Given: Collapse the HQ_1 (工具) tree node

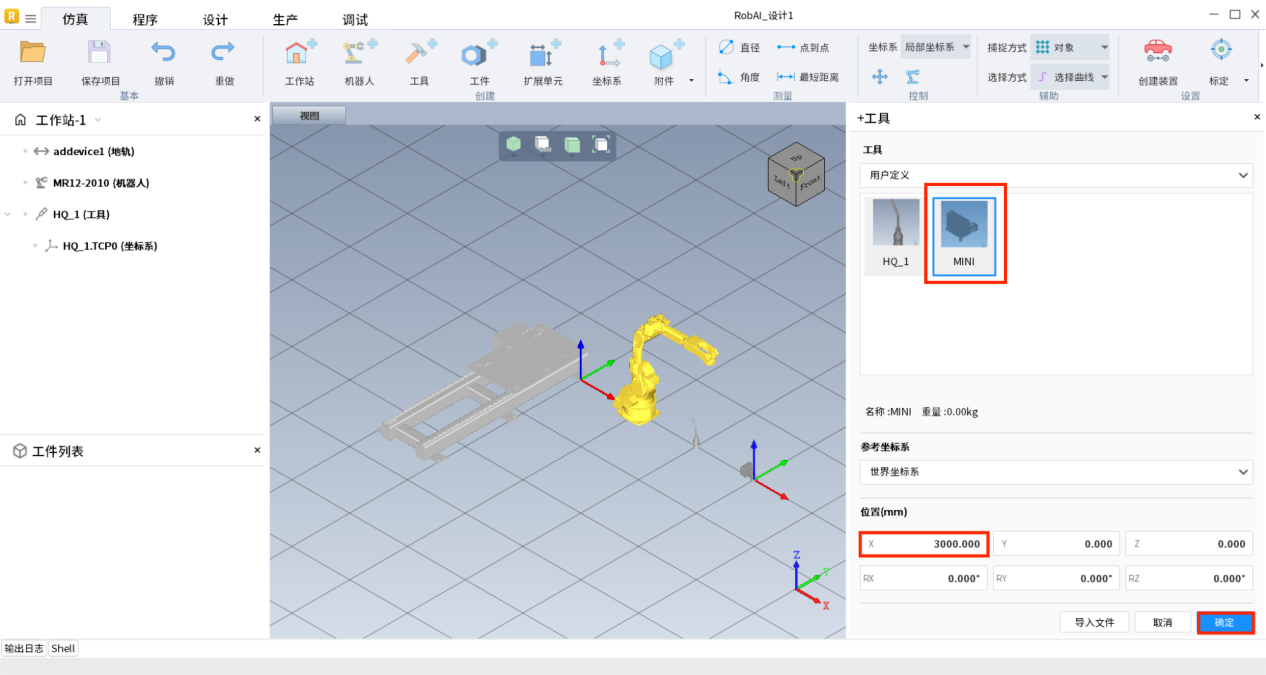Looking at the screenshot, I should point(9,214).
